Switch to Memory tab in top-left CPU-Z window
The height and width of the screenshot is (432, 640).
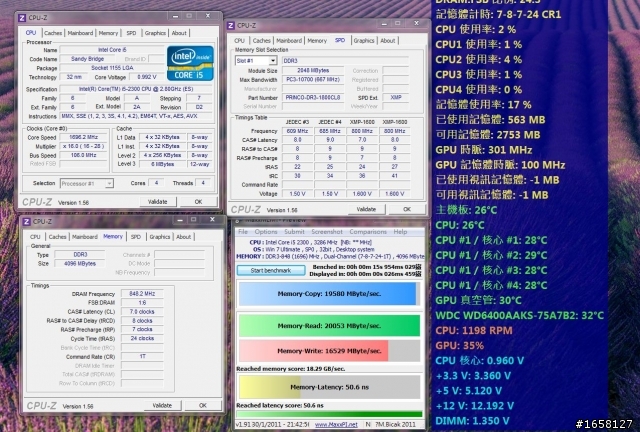(x=108, y=33)
